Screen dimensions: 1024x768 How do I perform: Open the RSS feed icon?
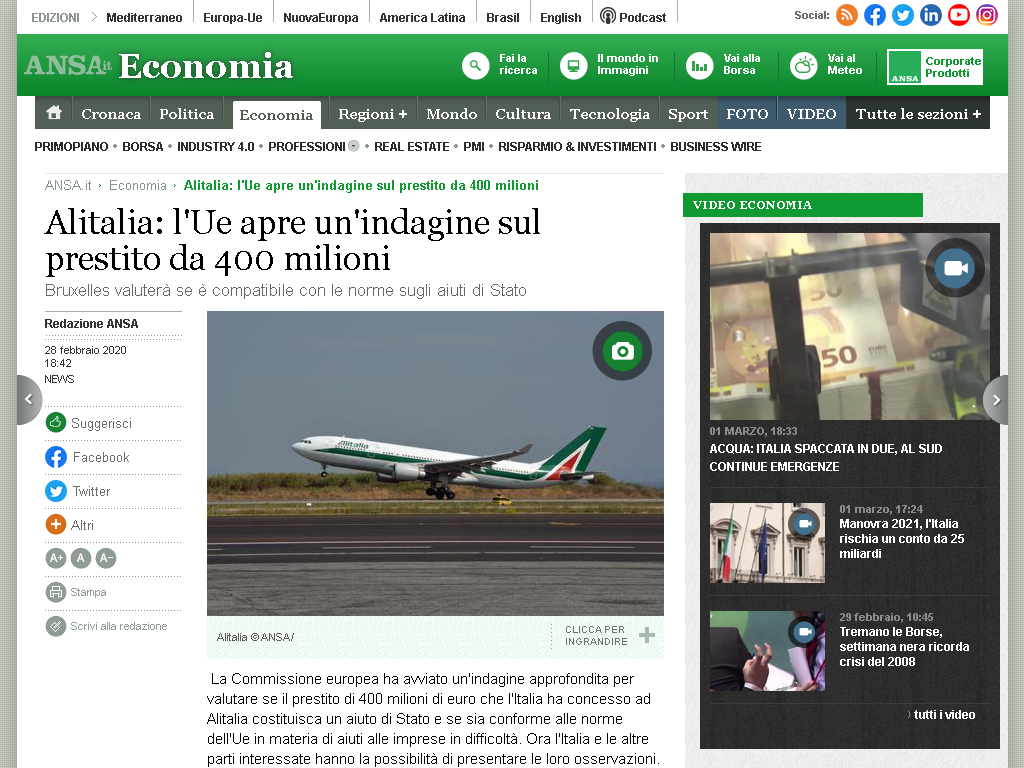847,15
